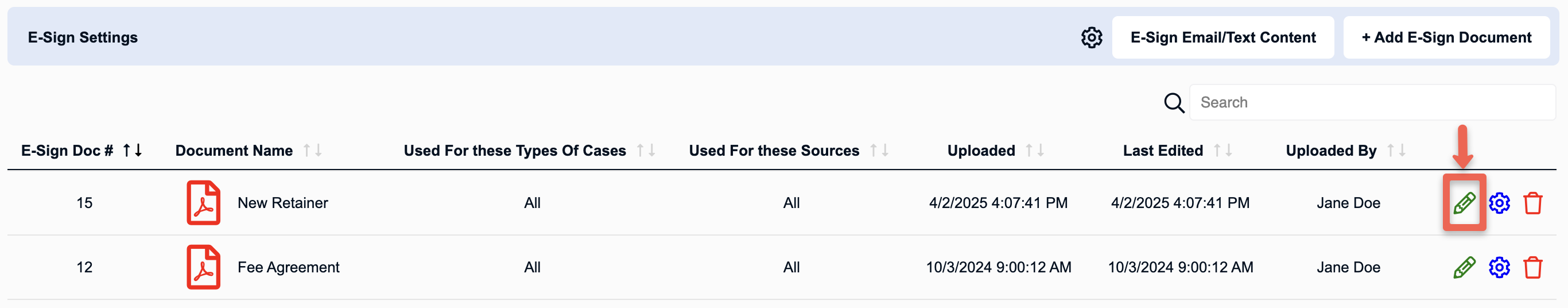Sort by E-Sign Doc # column
Screen dimensions: 1568x308
(x=133, y=151)
